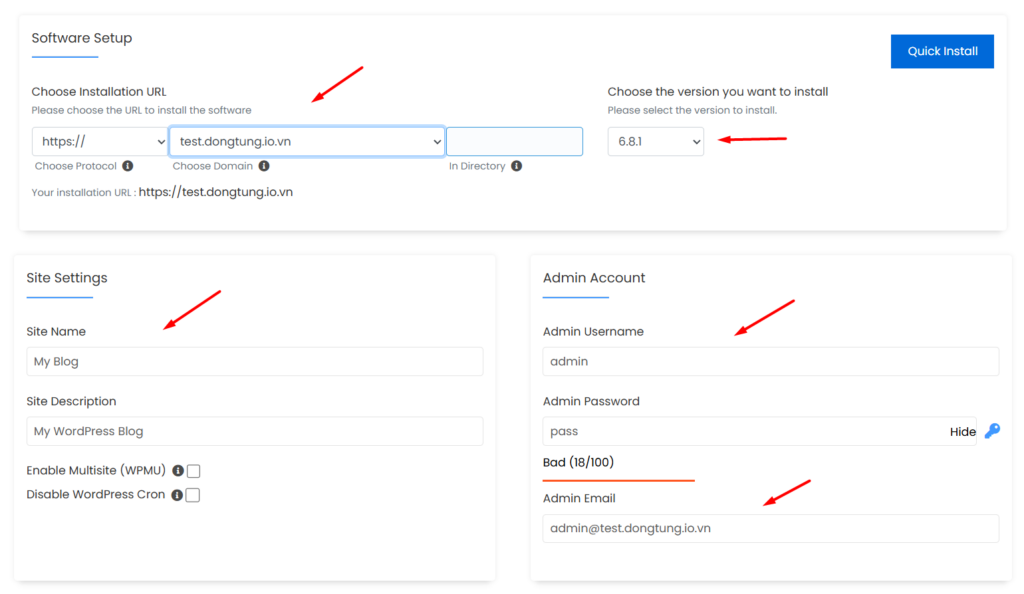Click the Software Setup heading
Viewport: 1024px width, 594px height.
point(82,38)
